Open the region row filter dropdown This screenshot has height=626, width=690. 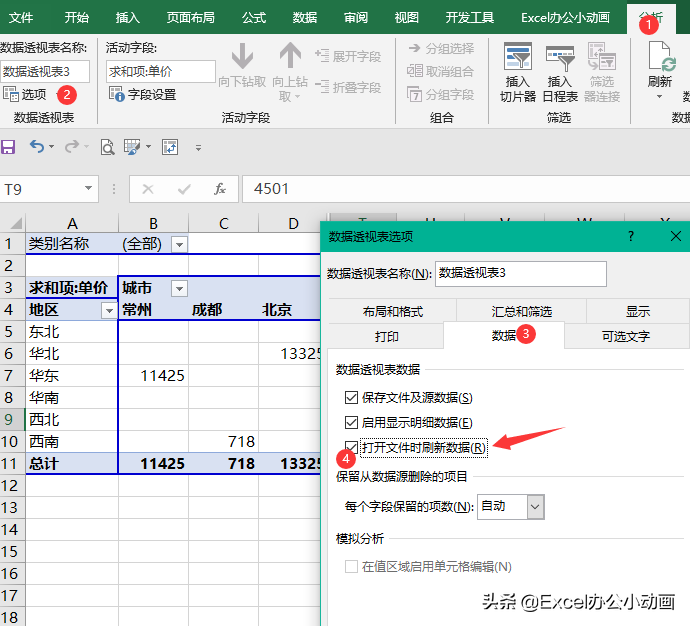(x=109, y=311)
